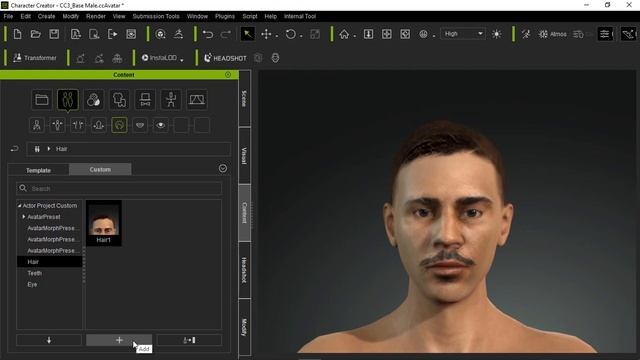
Task: Select the Cloth content category icon
Action: click(119, 100)
